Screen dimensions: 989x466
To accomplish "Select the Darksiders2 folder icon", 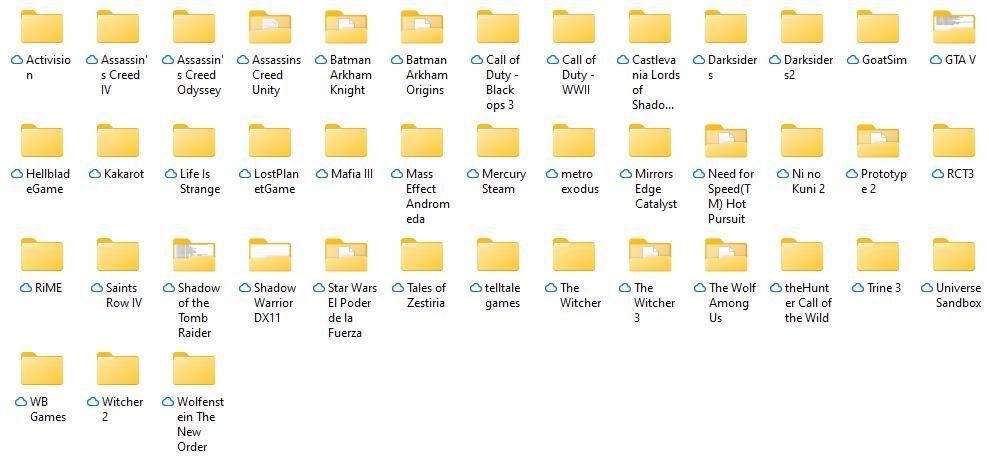I will tap(802, 27).
